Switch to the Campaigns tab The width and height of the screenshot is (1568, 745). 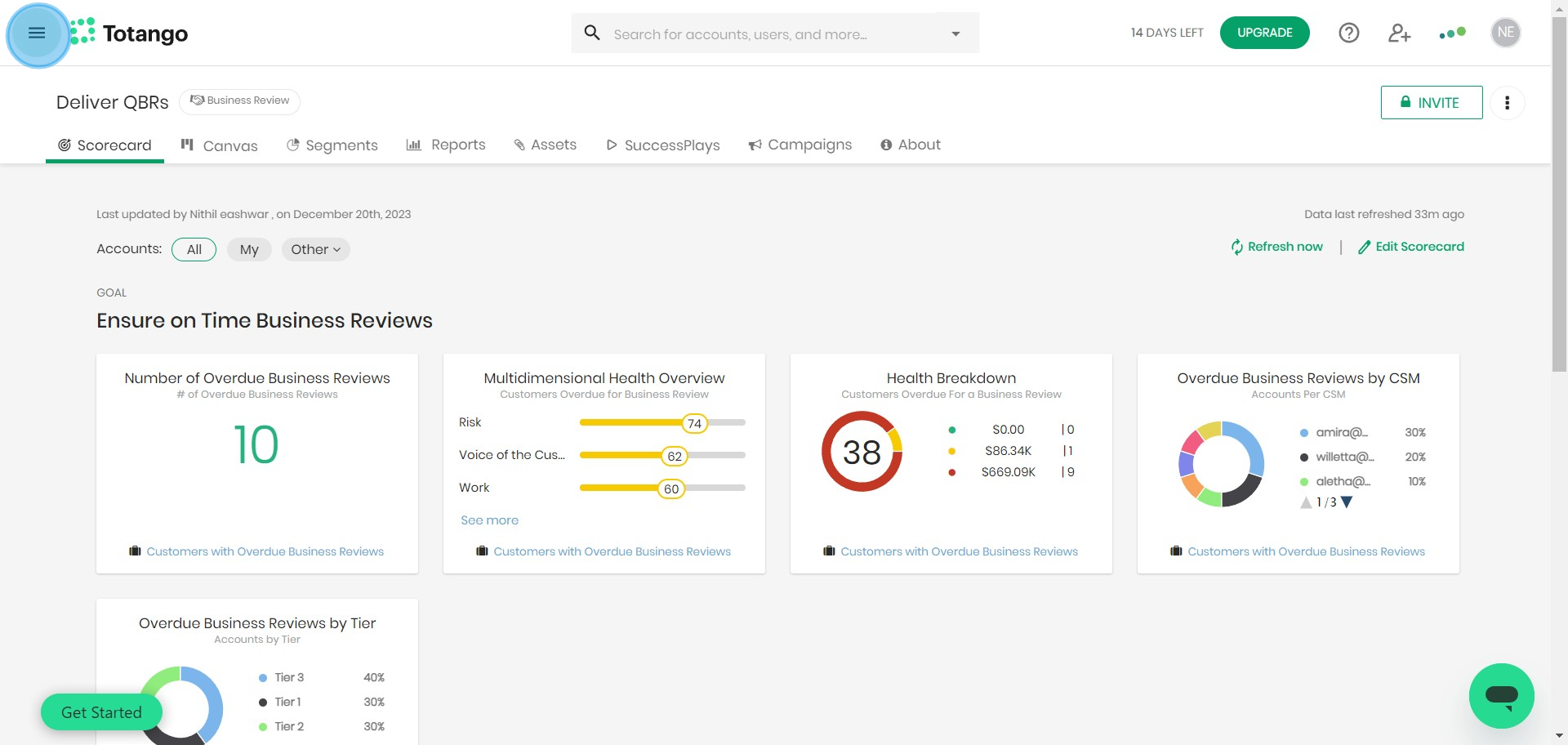800,145
